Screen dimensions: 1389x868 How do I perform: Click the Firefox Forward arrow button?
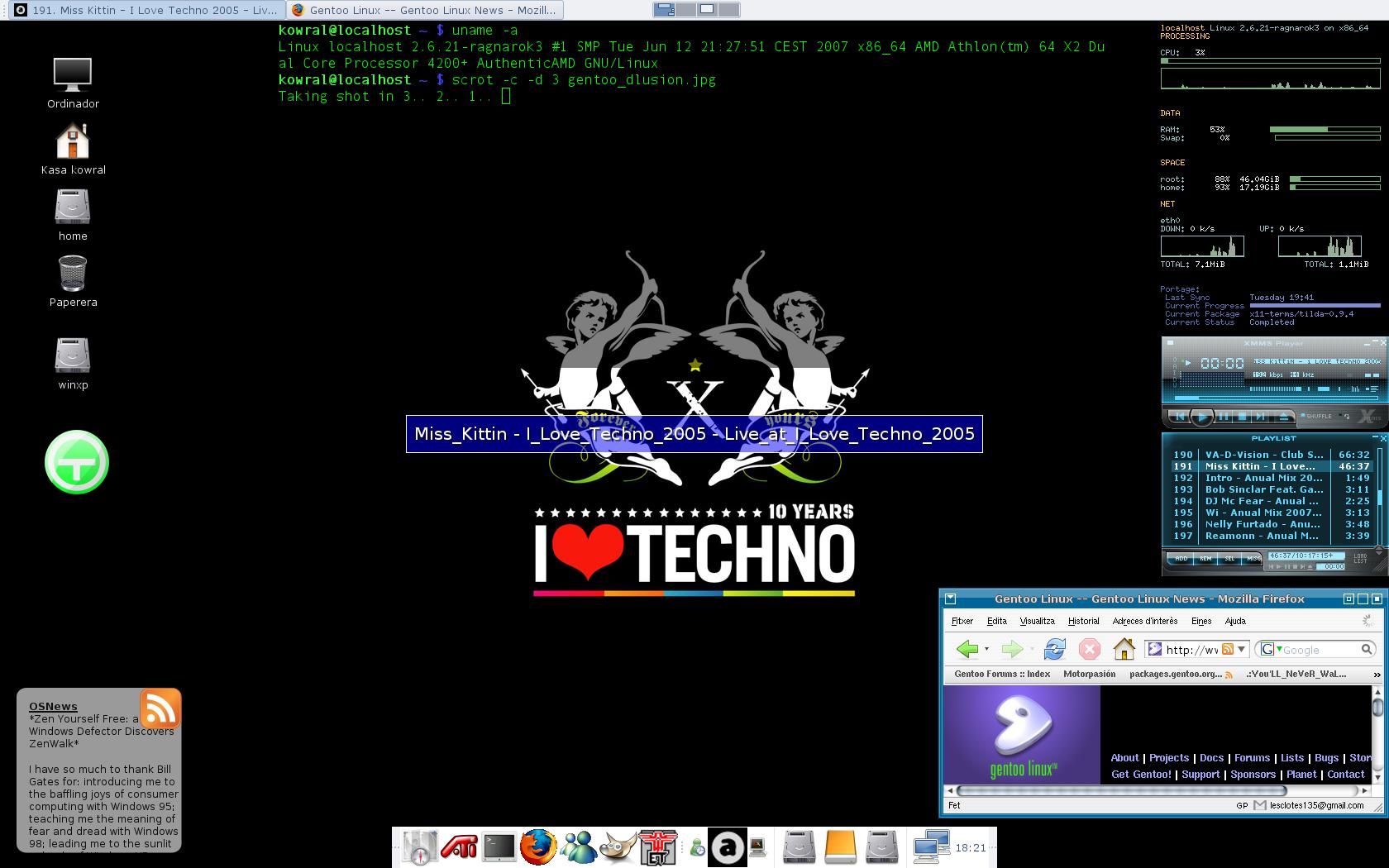pyautogui.click(x=1012, y=649)
